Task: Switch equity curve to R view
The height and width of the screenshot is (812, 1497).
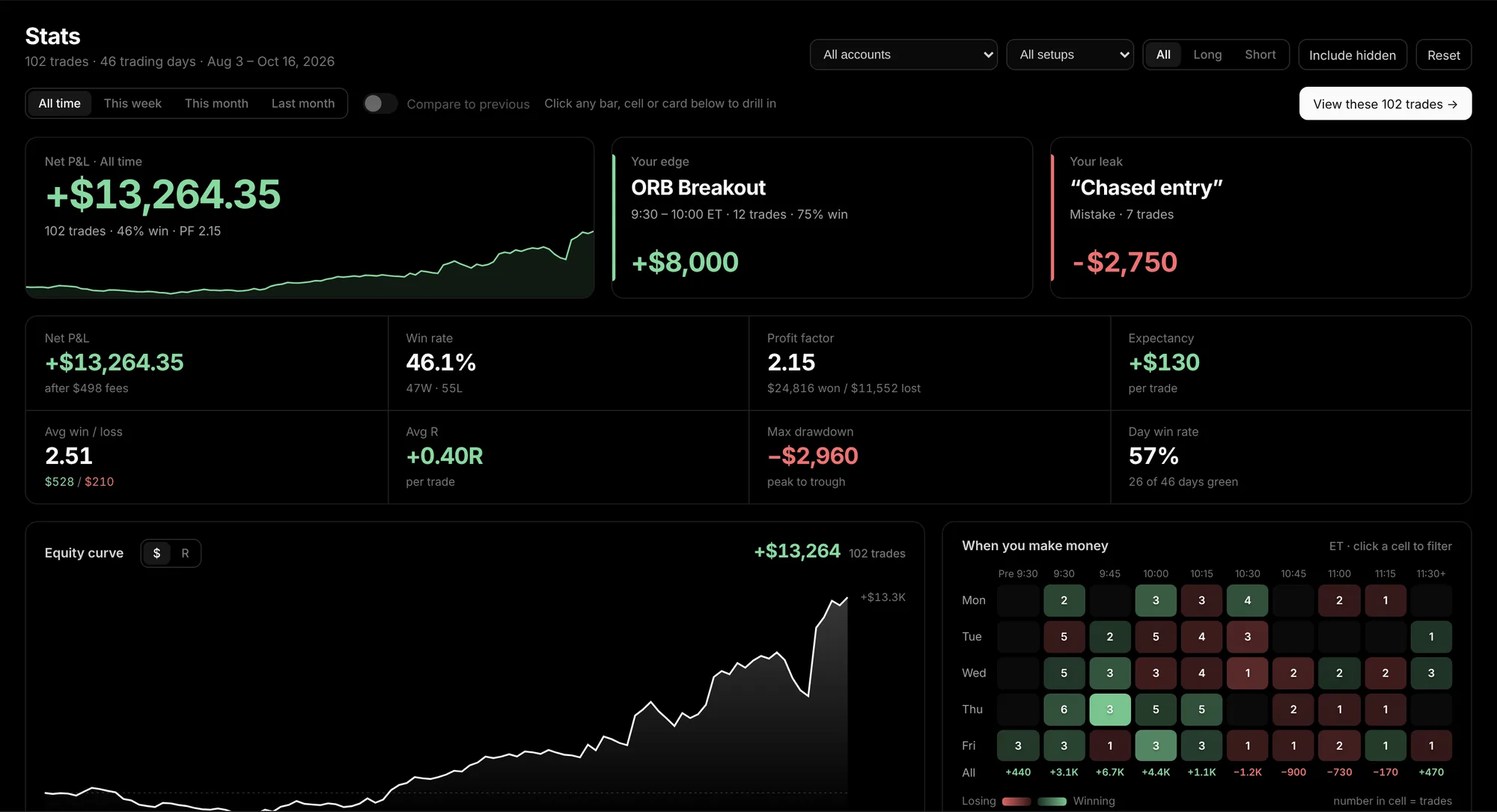Action: (x=185, y=553)
